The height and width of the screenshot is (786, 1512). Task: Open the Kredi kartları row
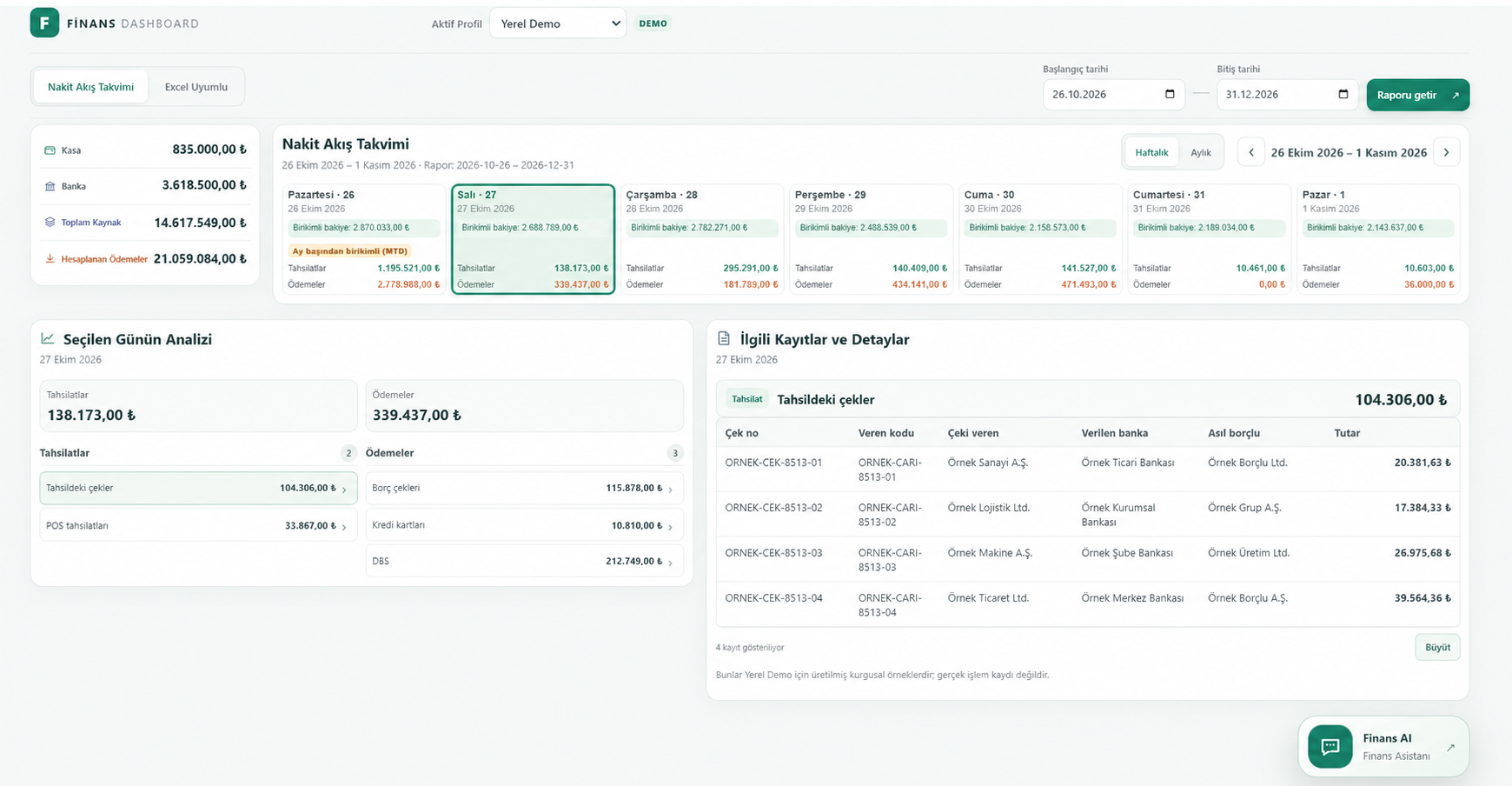click(524, 525)
